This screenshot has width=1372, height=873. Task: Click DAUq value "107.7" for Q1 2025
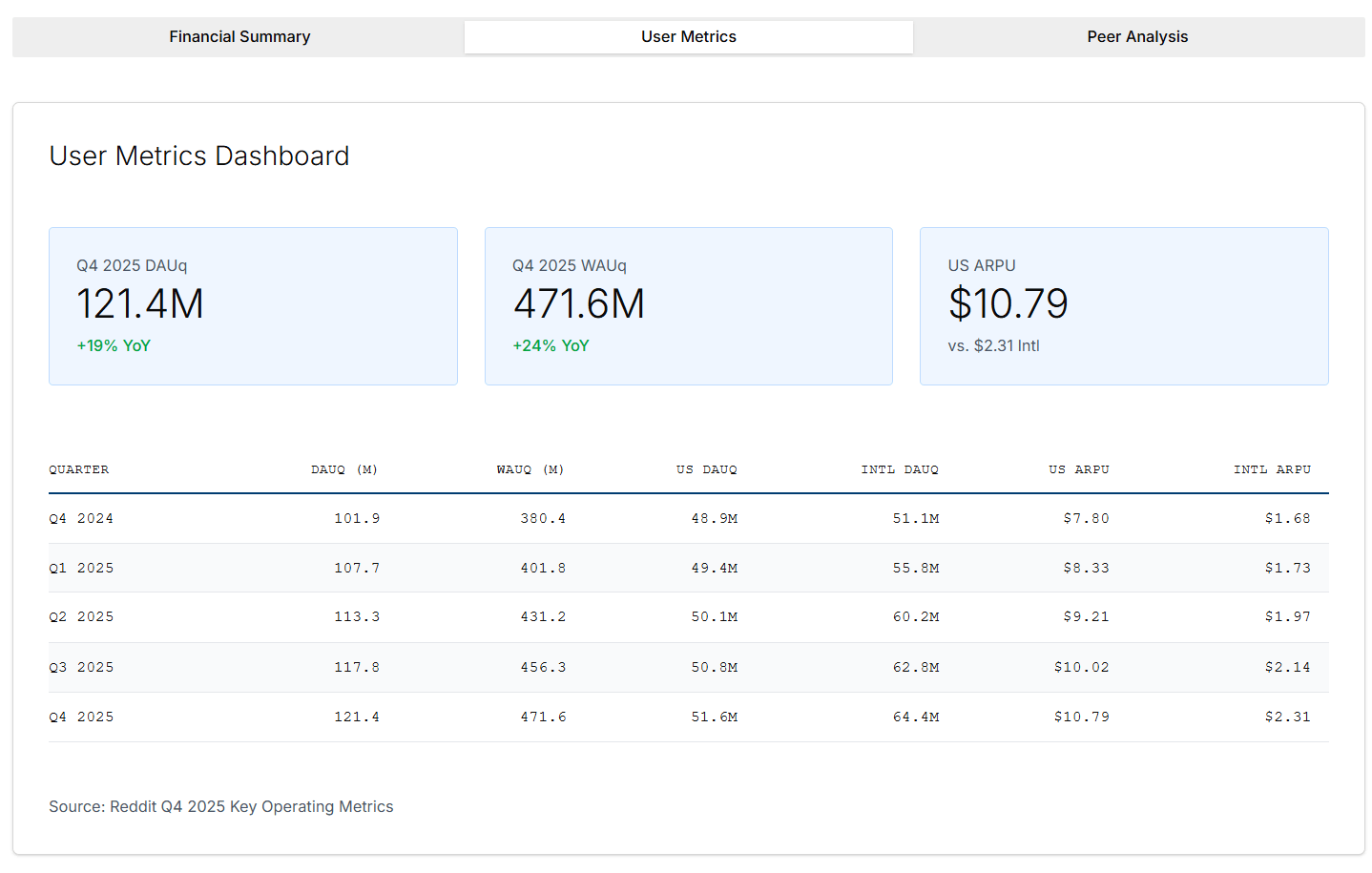click(357, 569)
